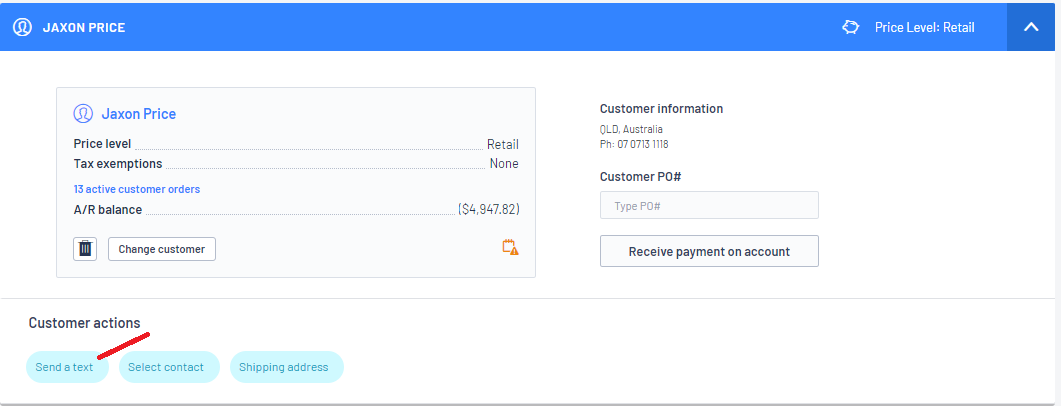Collapse the customer panel with the chevron
The height and width of the screenshot is (406, 1061).
coord(1031,27)
